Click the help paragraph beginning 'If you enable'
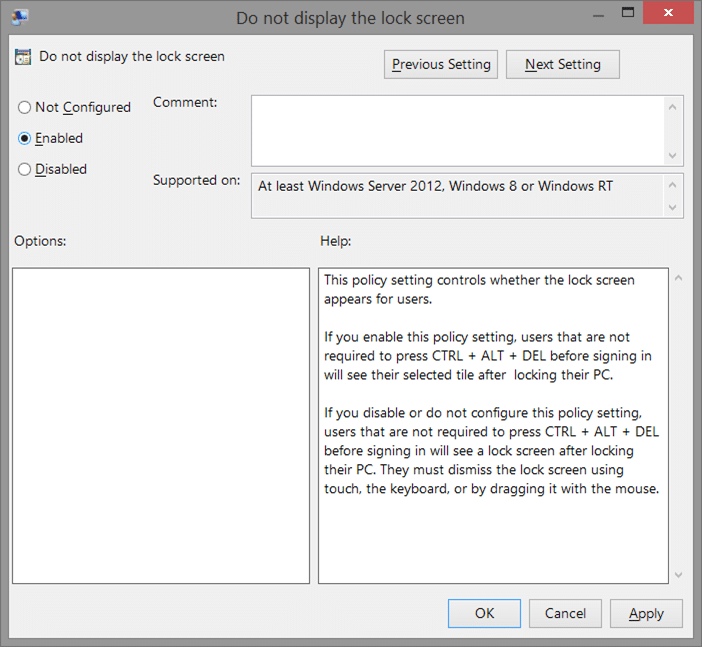 (x=488, y=356)
